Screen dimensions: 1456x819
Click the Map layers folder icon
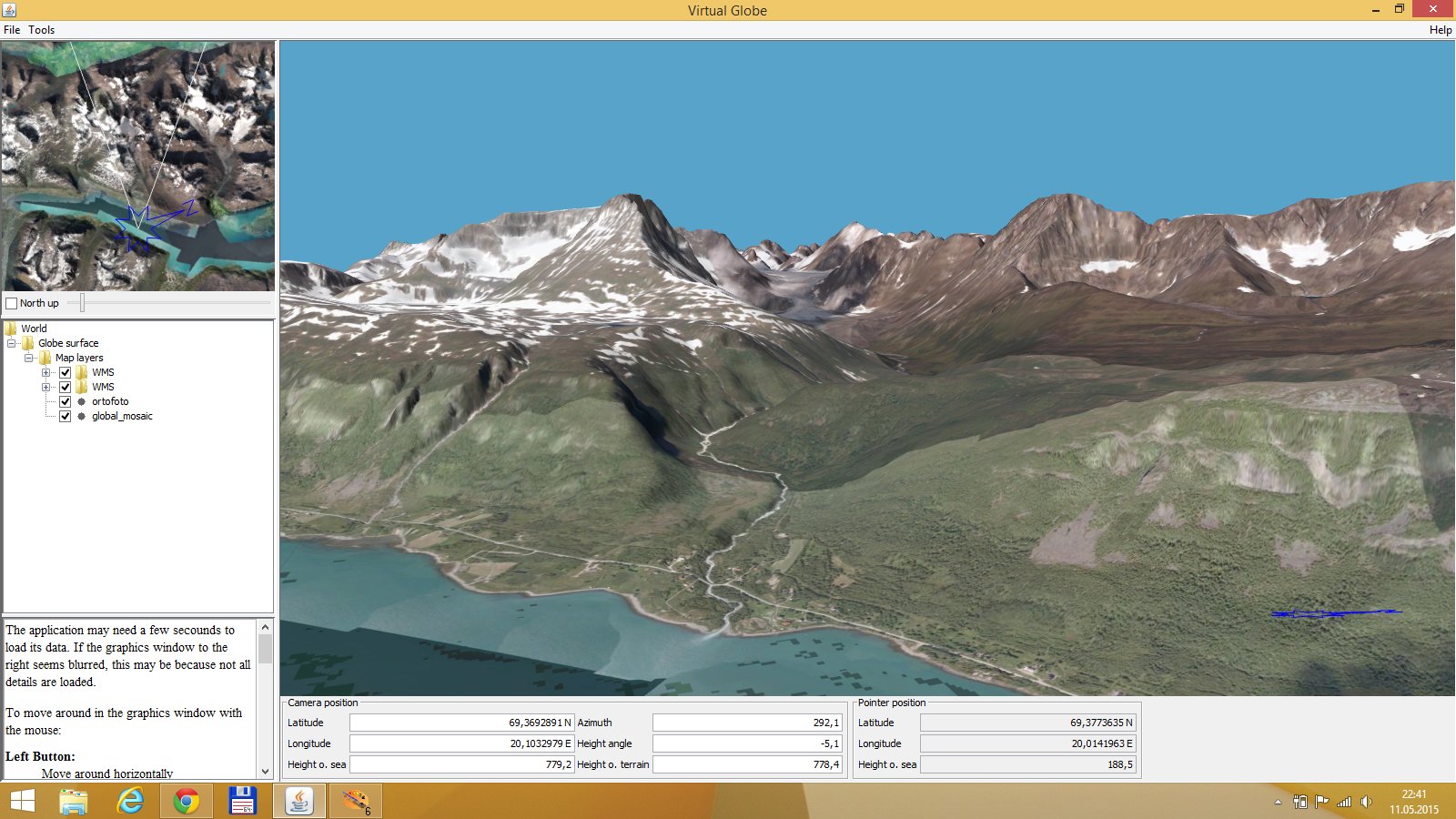(45, 358)
